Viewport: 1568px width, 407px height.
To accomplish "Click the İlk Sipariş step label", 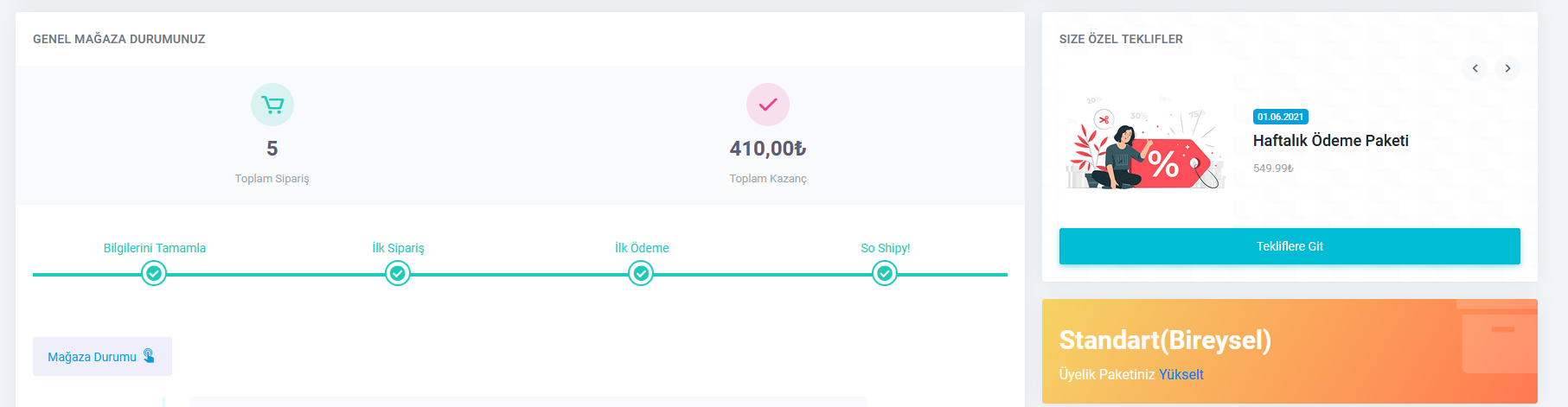I will pyautogui.click(x=398, y=248).
